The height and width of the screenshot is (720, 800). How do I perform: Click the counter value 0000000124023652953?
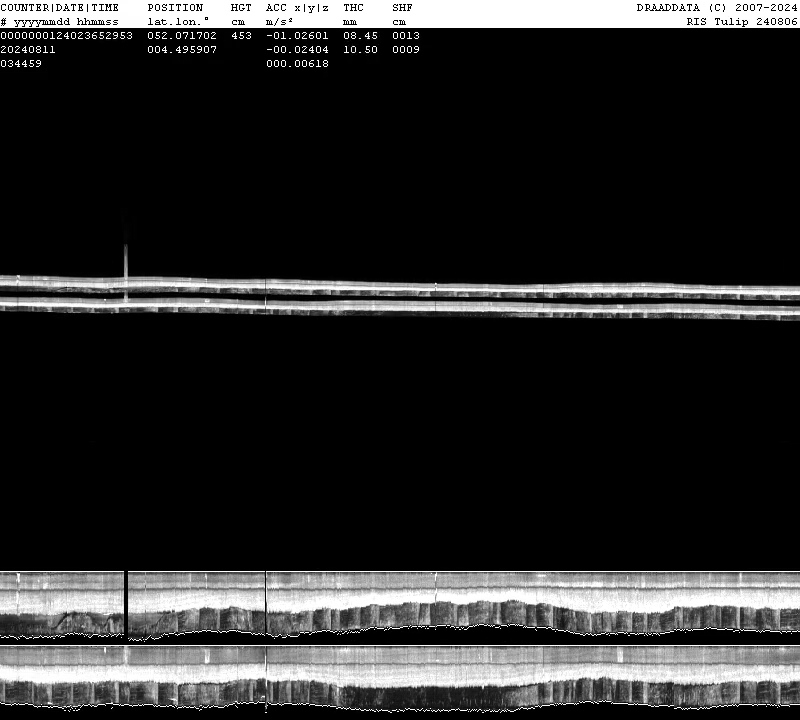(66, 35)
